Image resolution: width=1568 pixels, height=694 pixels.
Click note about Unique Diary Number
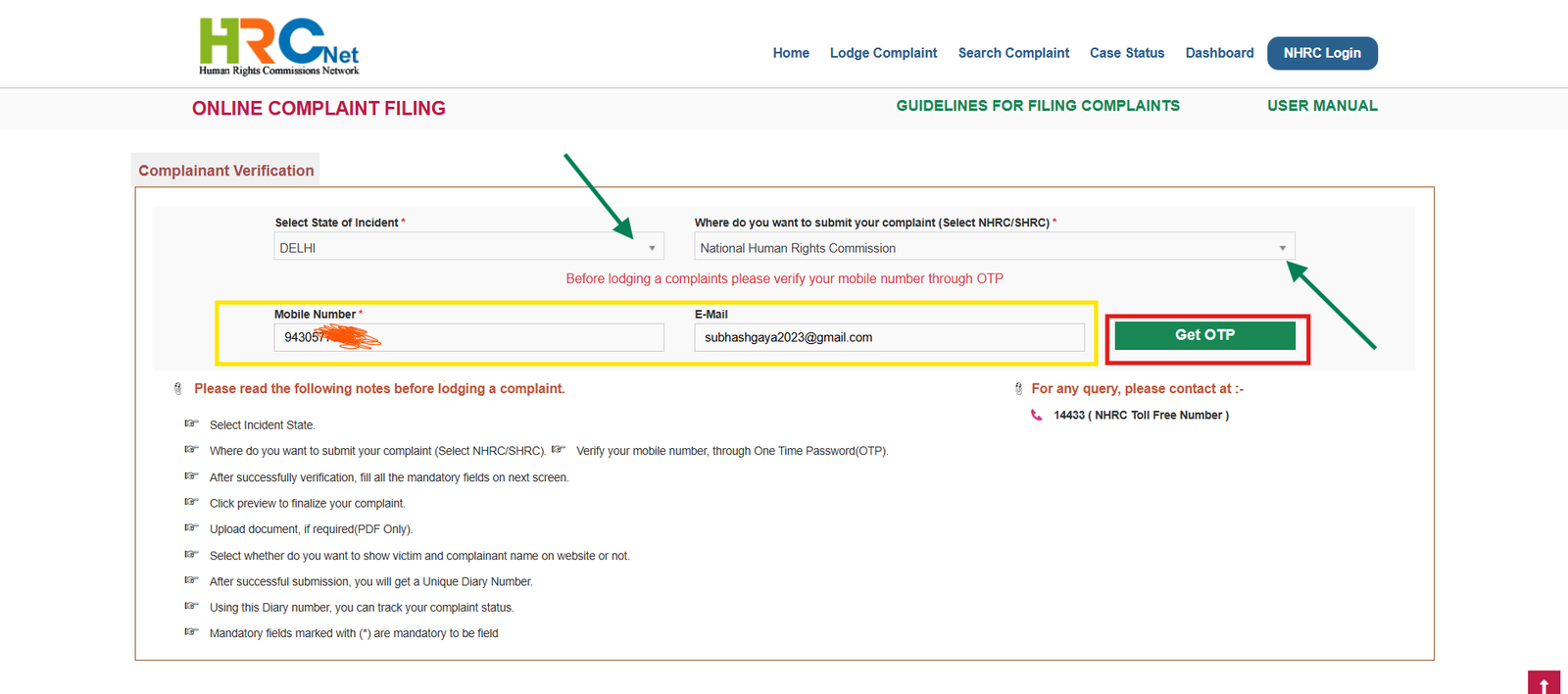[x=371, y=582]
